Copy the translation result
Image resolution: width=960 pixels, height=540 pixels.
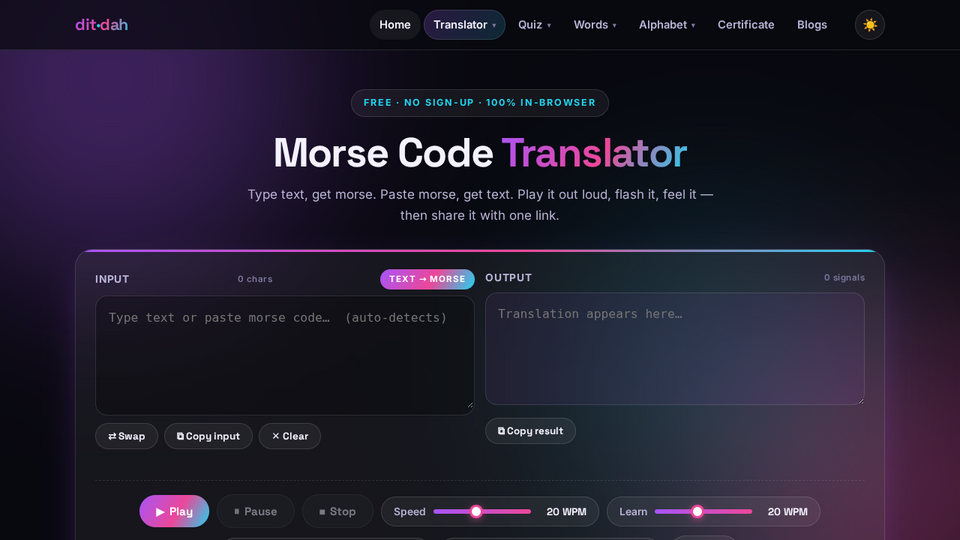(x=530, y=431)
